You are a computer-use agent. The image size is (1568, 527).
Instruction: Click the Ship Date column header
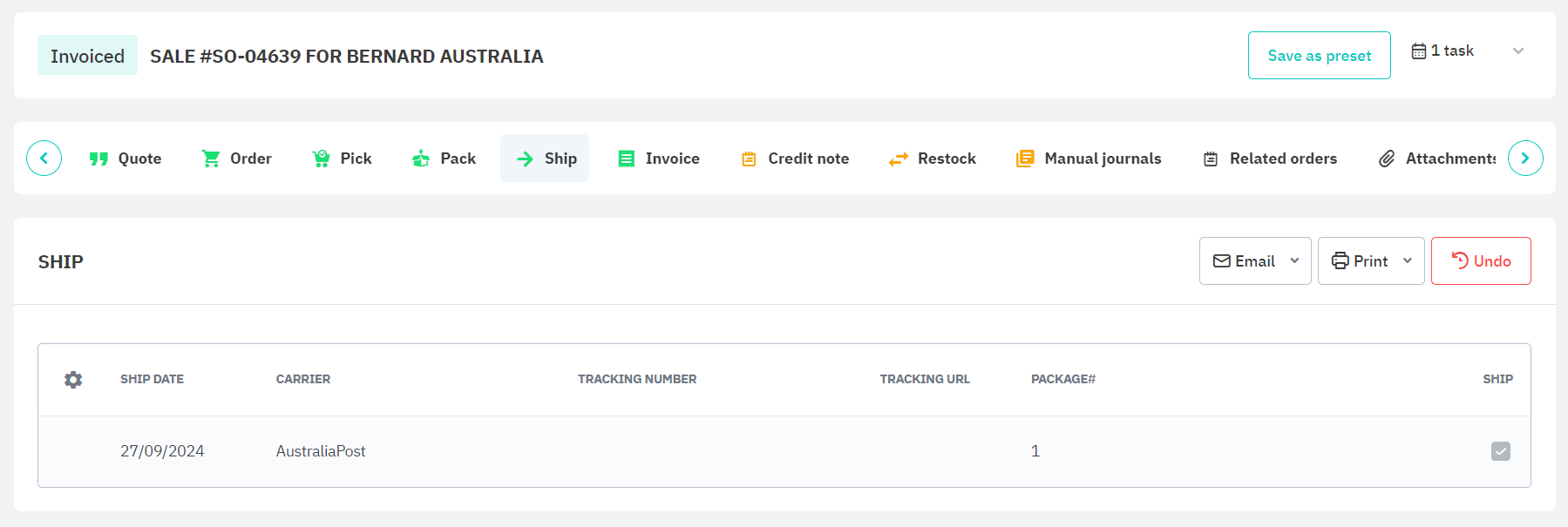(152, 380)
